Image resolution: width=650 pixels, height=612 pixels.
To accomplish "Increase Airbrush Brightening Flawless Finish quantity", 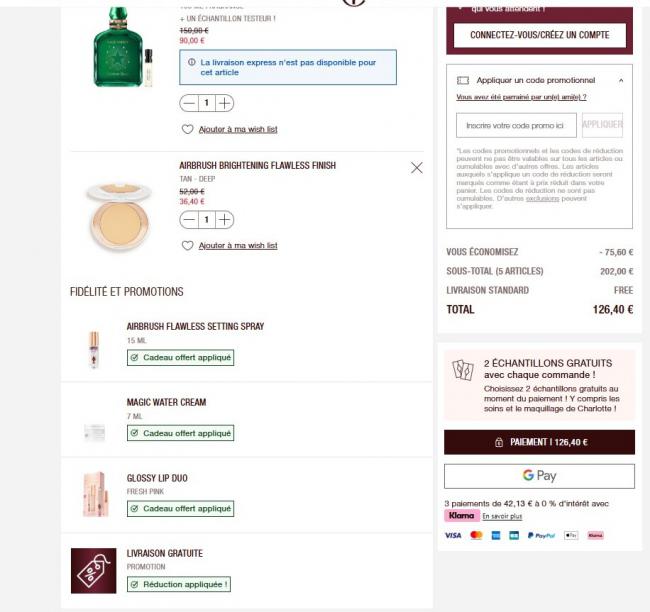I will pyautogui.click(x=225, y=220).
